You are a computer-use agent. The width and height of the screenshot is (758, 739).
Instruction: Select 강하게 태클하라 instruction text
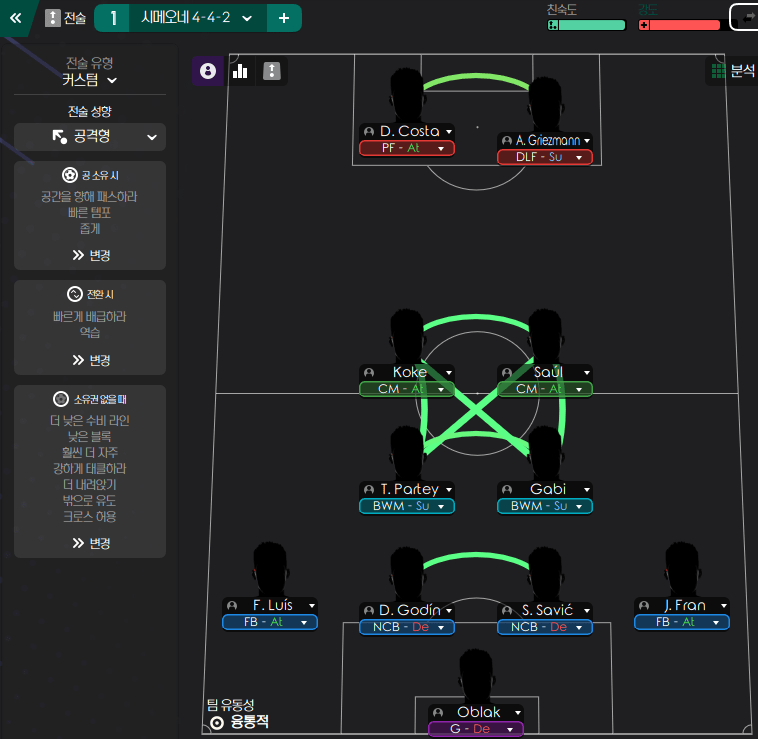(x=90, y=468)
